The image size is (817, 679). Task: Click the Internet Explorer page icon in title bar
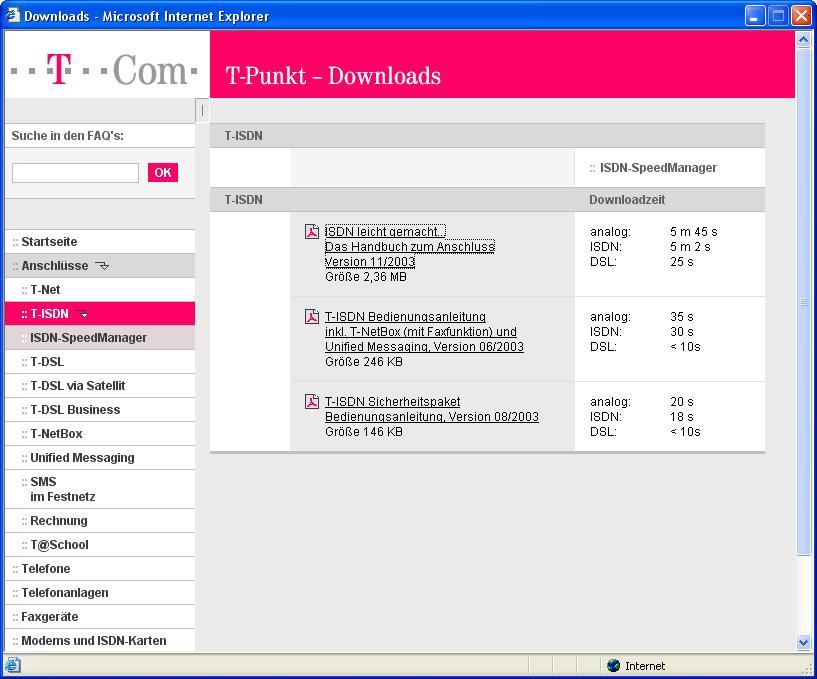point(13,16)
